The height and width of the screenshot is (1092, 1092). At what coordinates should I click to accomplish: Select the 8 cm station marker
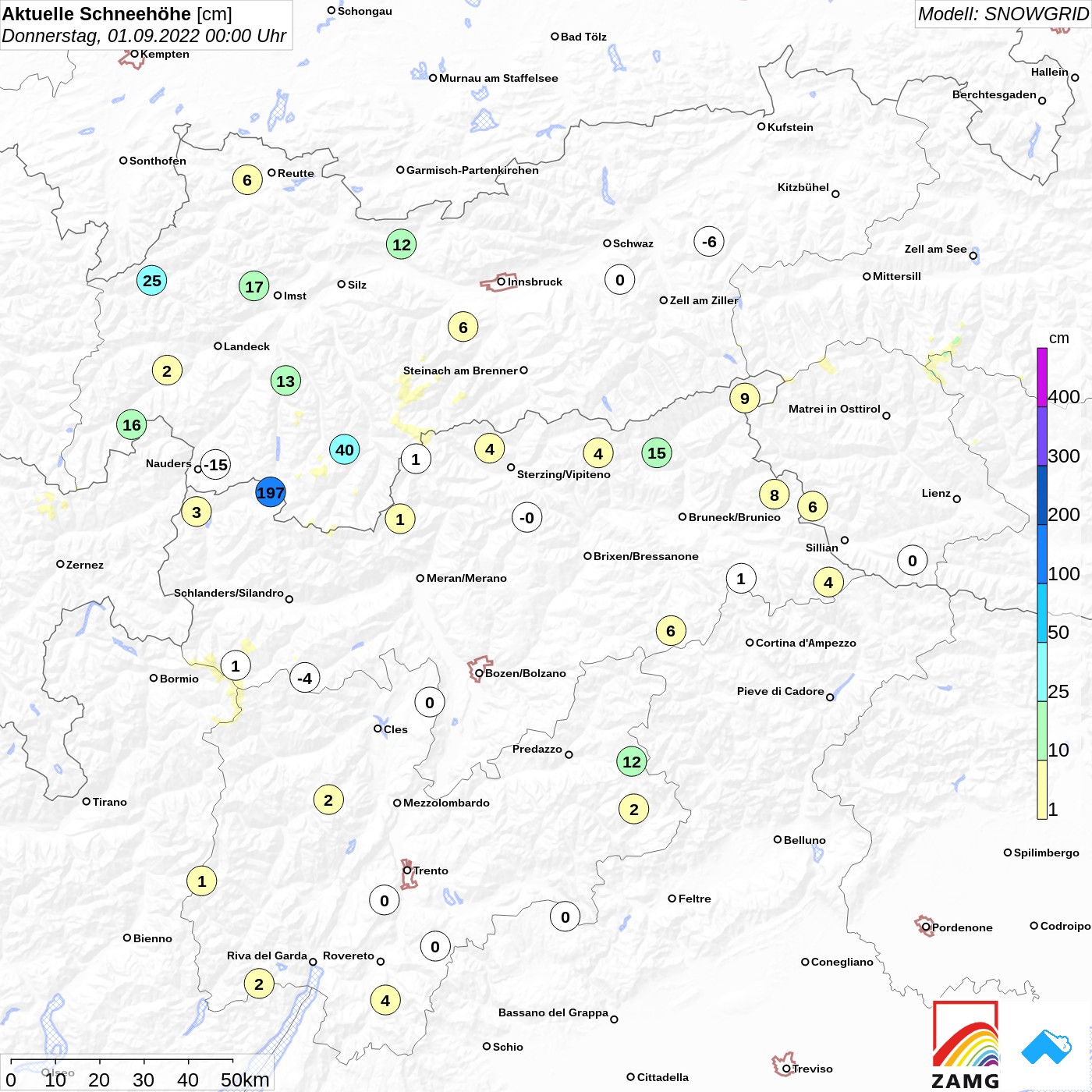coord(775,495)
